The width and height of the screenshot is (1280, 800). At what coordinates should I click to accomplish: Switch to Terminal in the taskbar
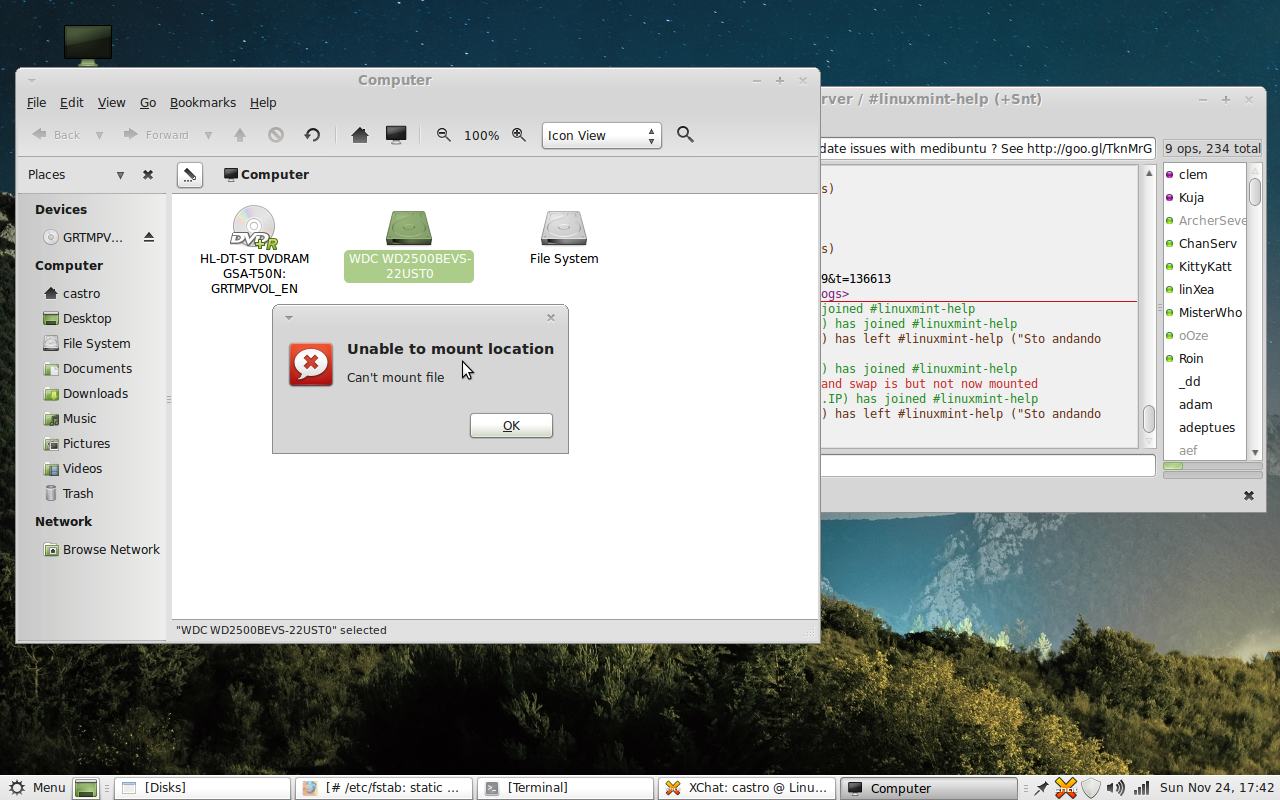(565, 788)
